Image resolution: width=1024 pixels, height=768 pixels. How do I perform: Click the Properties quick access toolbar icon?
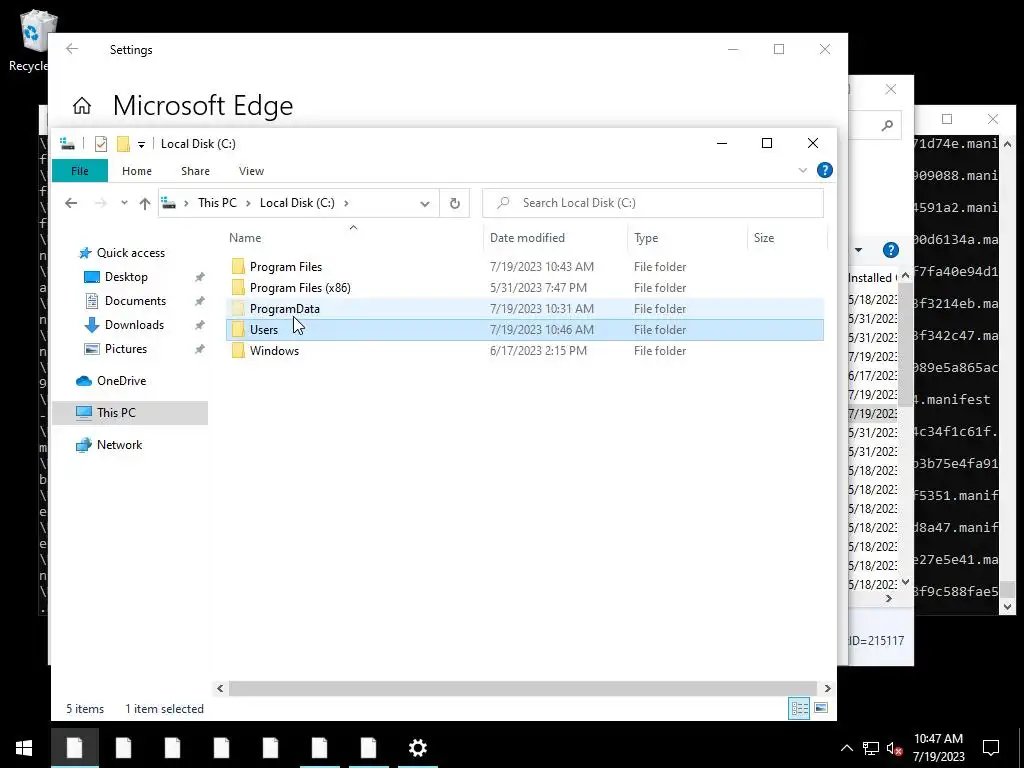[101, 144]
